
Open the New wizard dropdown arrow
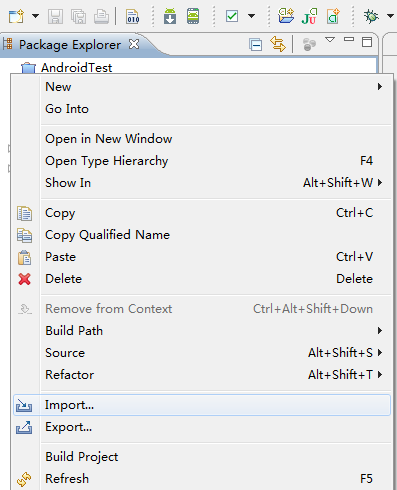click(x=35, y=16)
